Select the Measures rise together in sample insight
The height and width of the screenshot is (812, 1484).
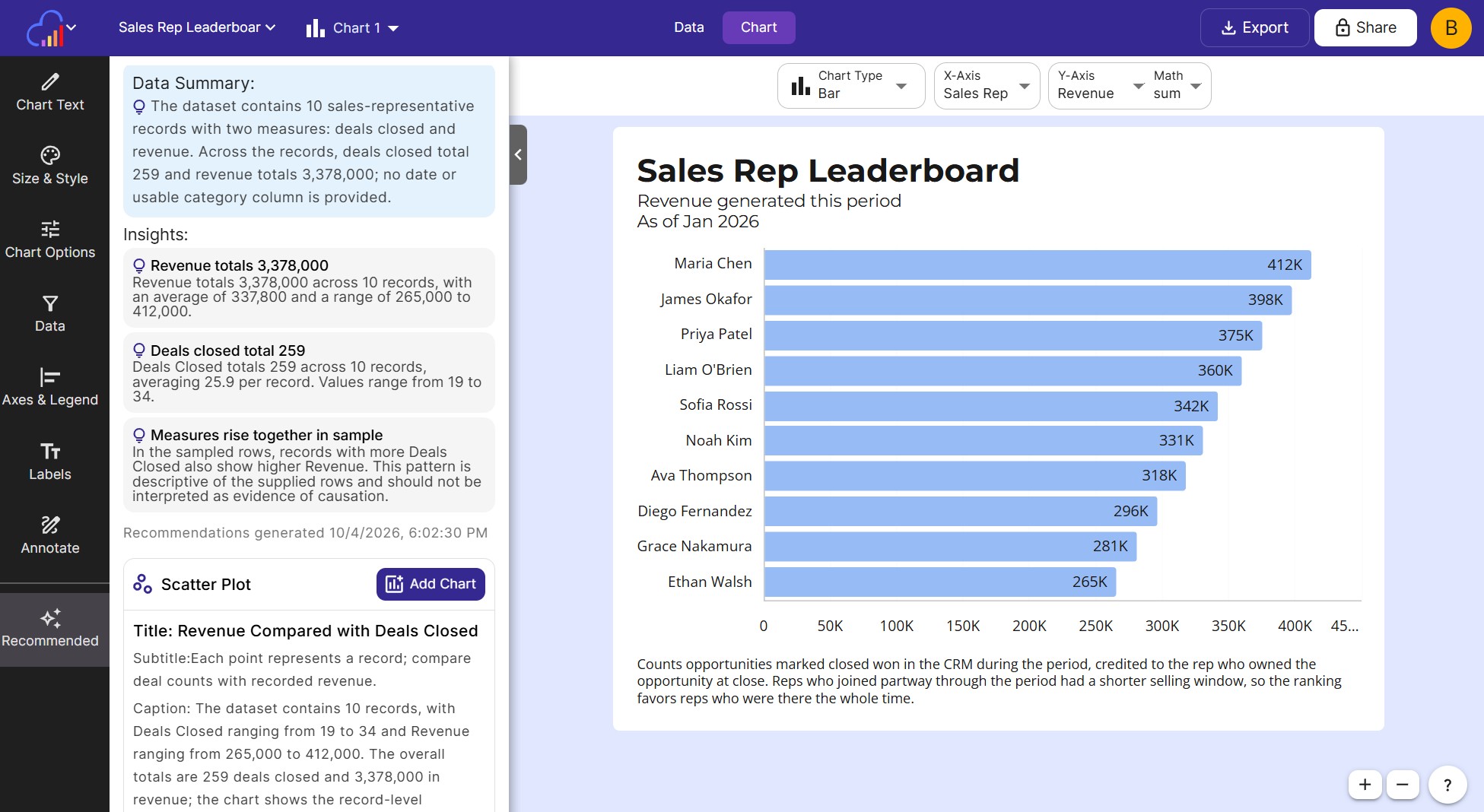tap(309, 465)
